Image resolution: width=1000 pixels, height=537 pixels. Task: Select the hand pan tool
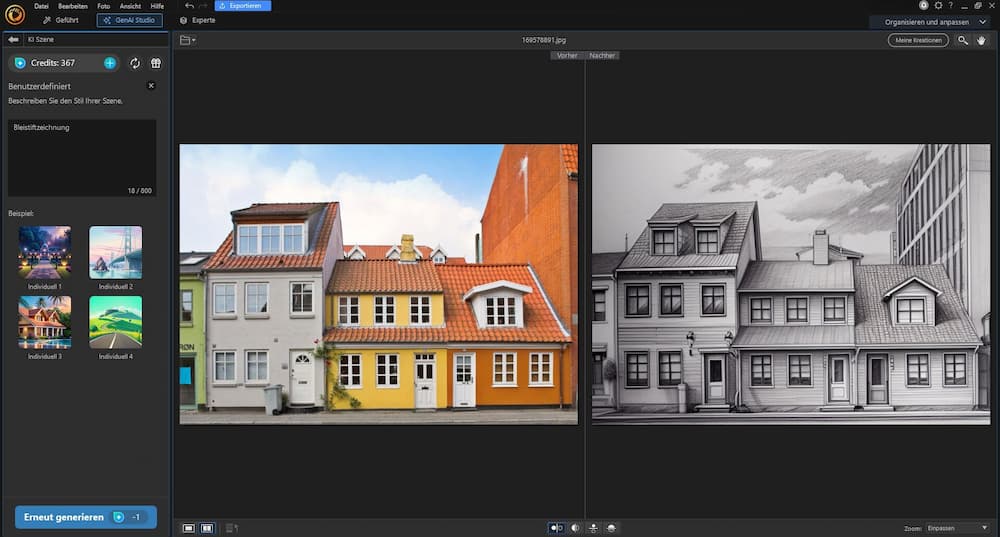click(981, 40)
